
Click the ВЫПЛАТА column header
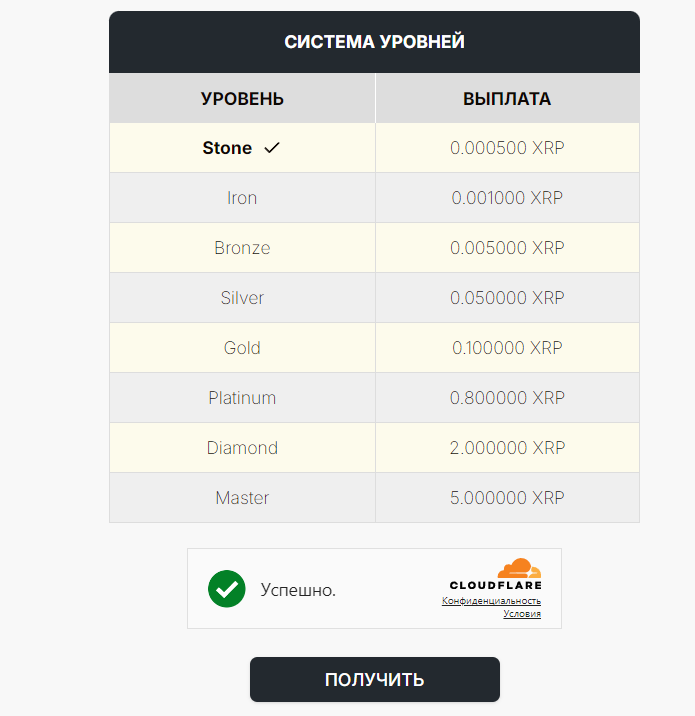click(x=507, y=99)
